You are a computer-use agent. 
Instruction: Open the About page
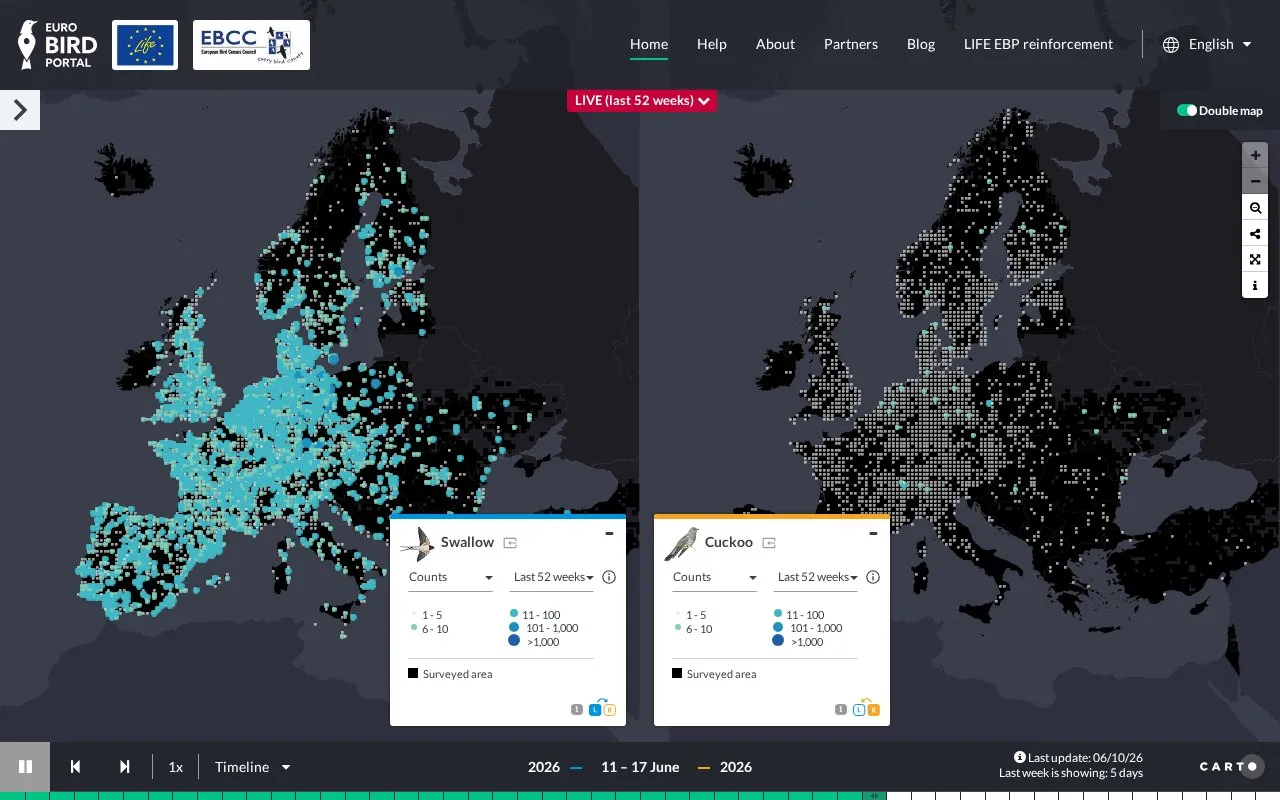click(x=775, y=44)
